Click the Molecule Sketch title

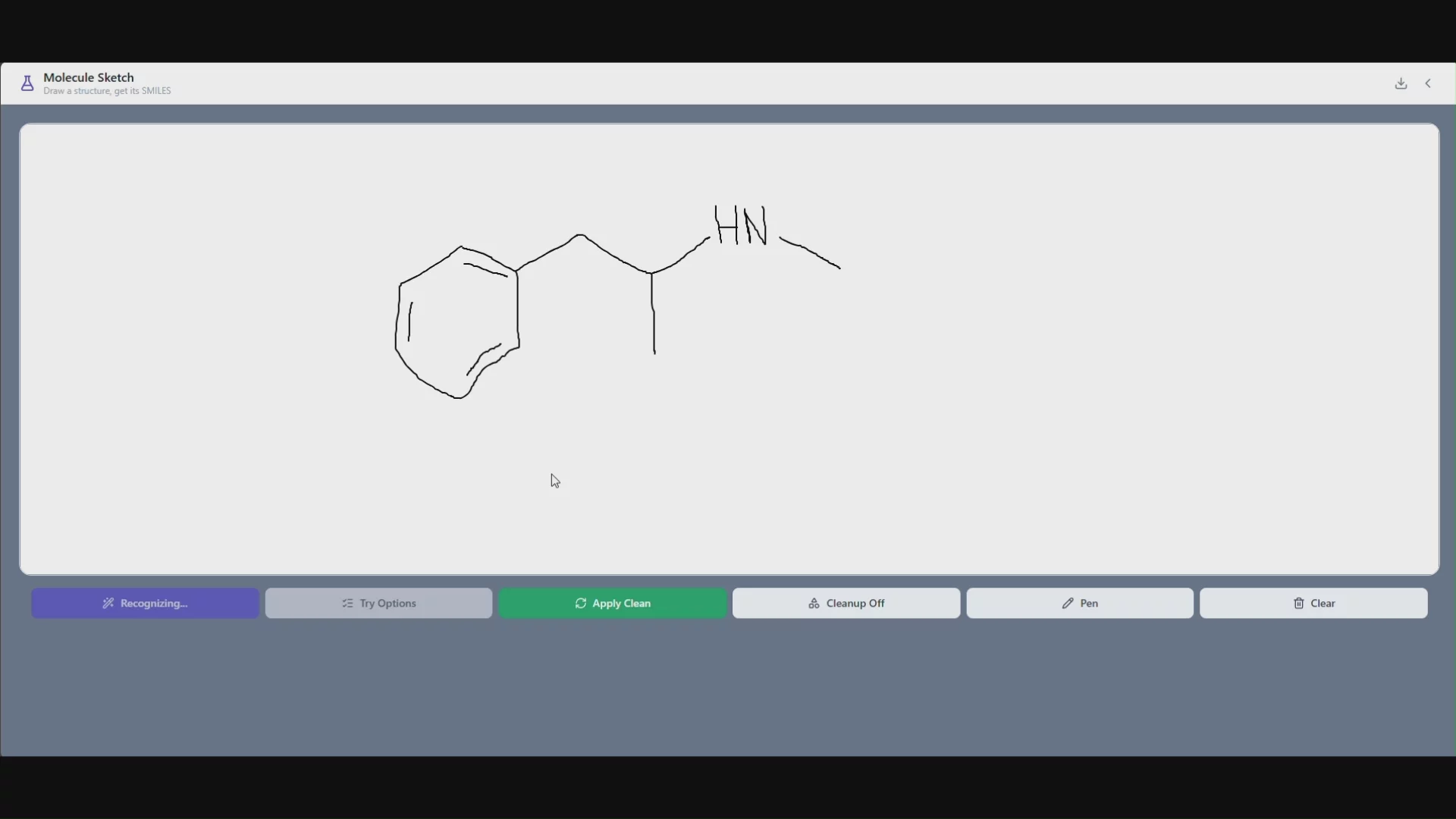pyautogui.click(x=89, y=77)
